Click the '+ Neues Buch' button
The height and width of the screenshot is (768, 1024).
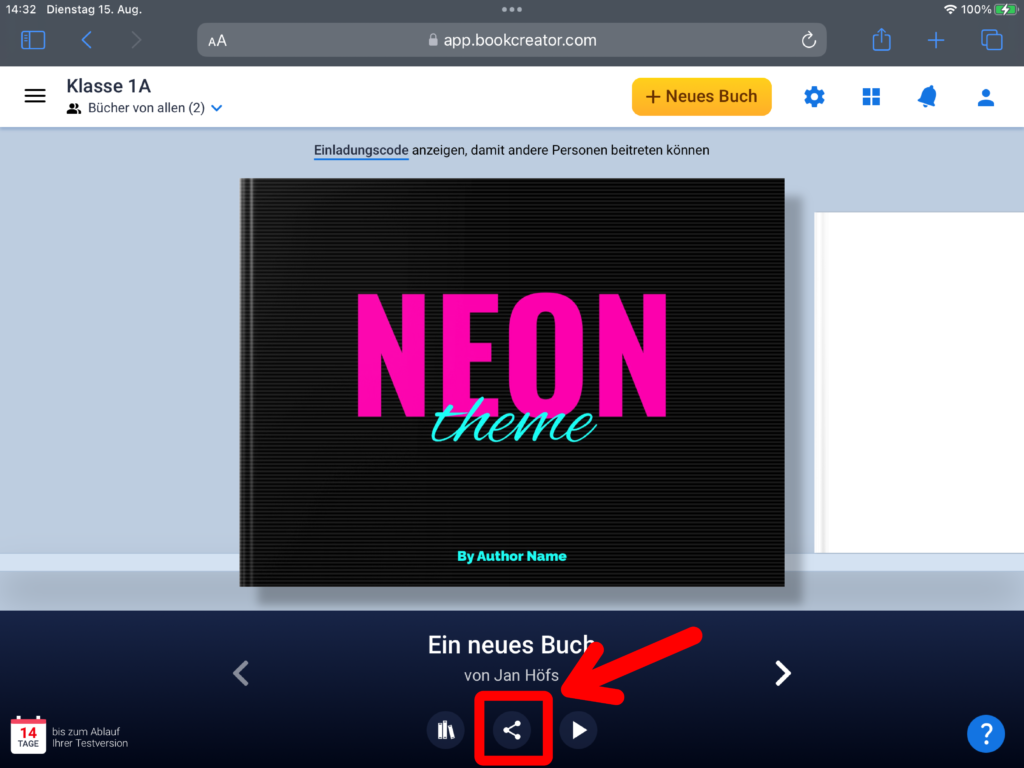click(701, 97)
